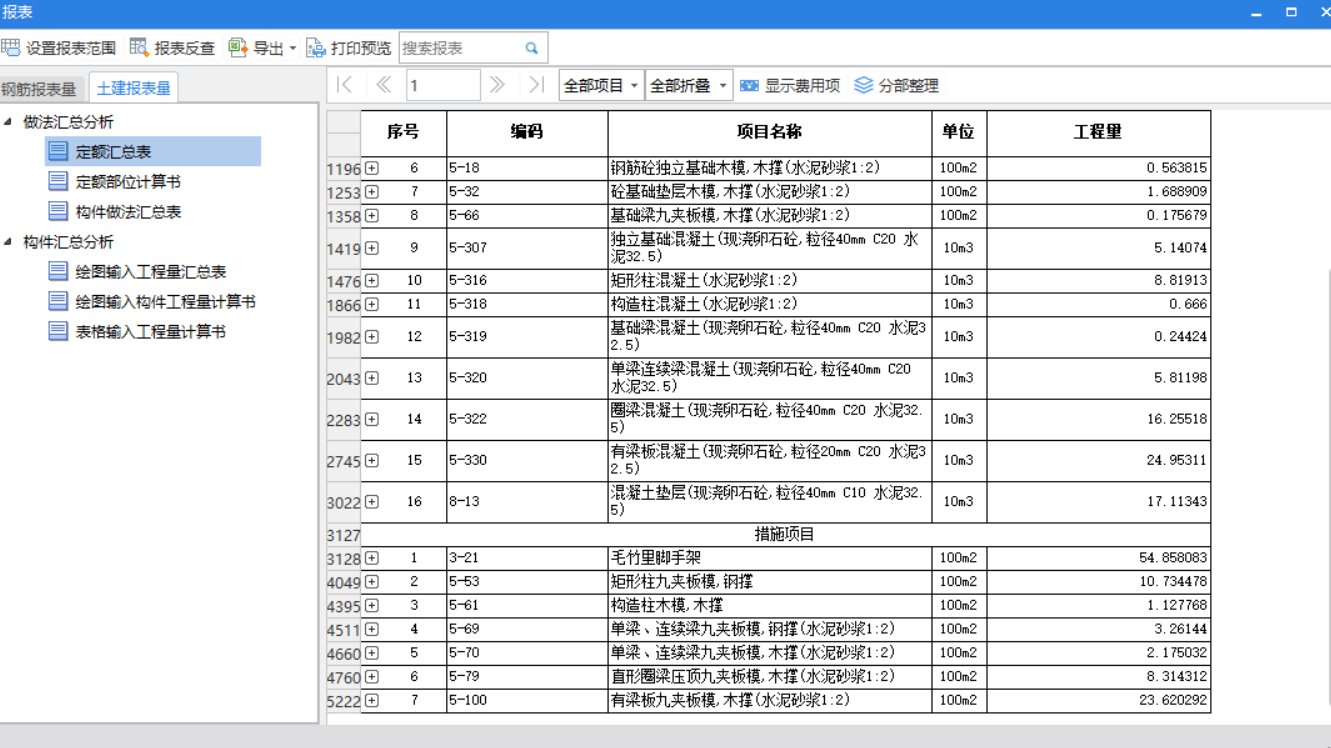Click the page number field
Screen dimensions: 1331x748
(443, 85)
